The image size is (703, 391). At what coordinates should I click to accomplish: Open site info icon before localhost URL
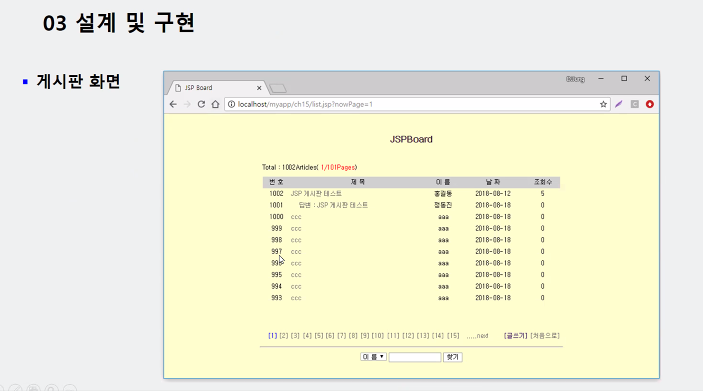click(231, 104)
